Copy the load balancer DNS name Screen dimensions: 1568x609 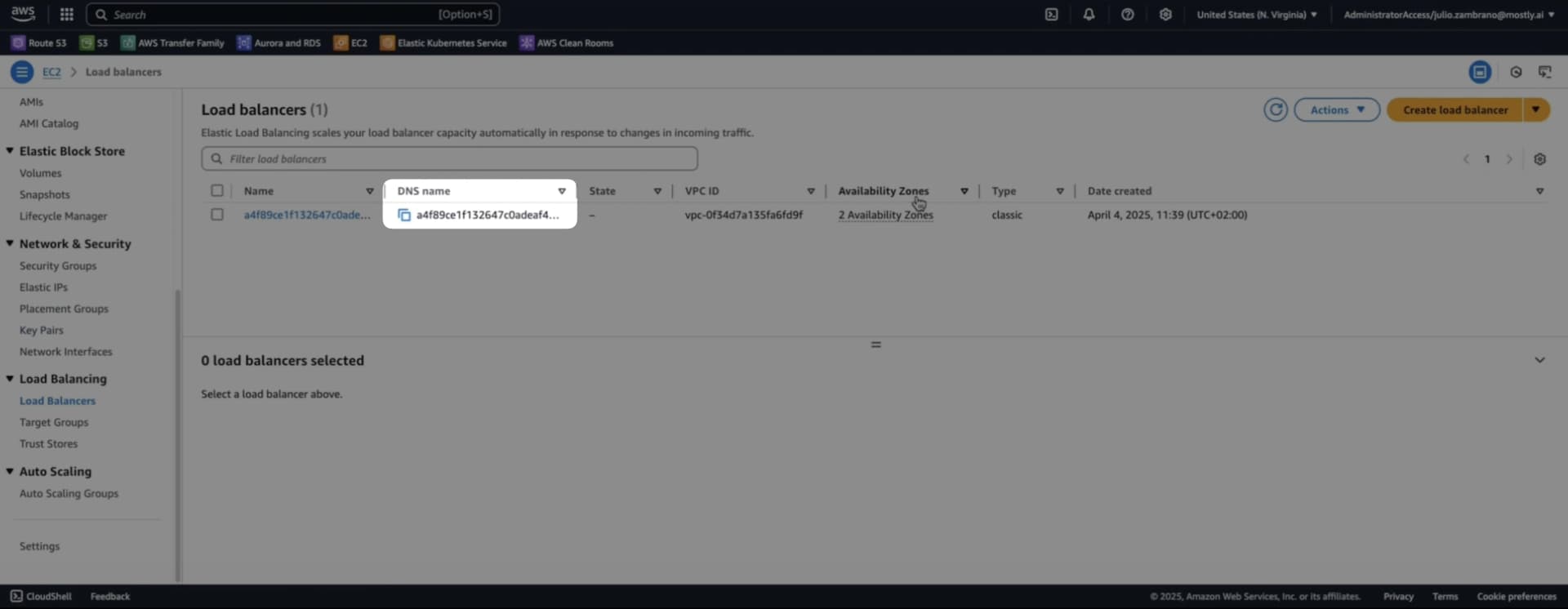click(403, 216)
